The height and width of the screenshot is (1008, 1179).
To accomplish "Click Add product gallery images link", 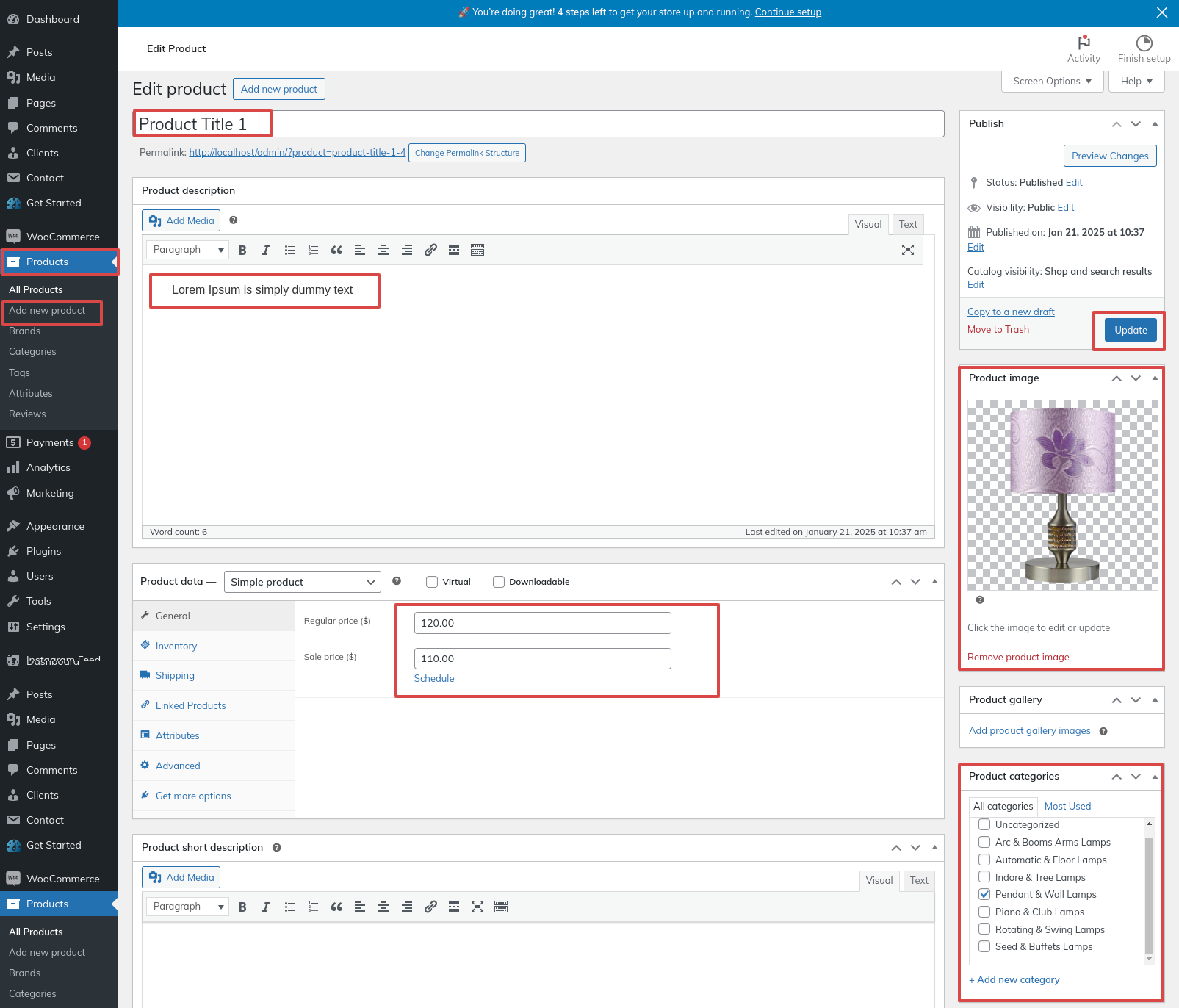I will [1029, 731].
